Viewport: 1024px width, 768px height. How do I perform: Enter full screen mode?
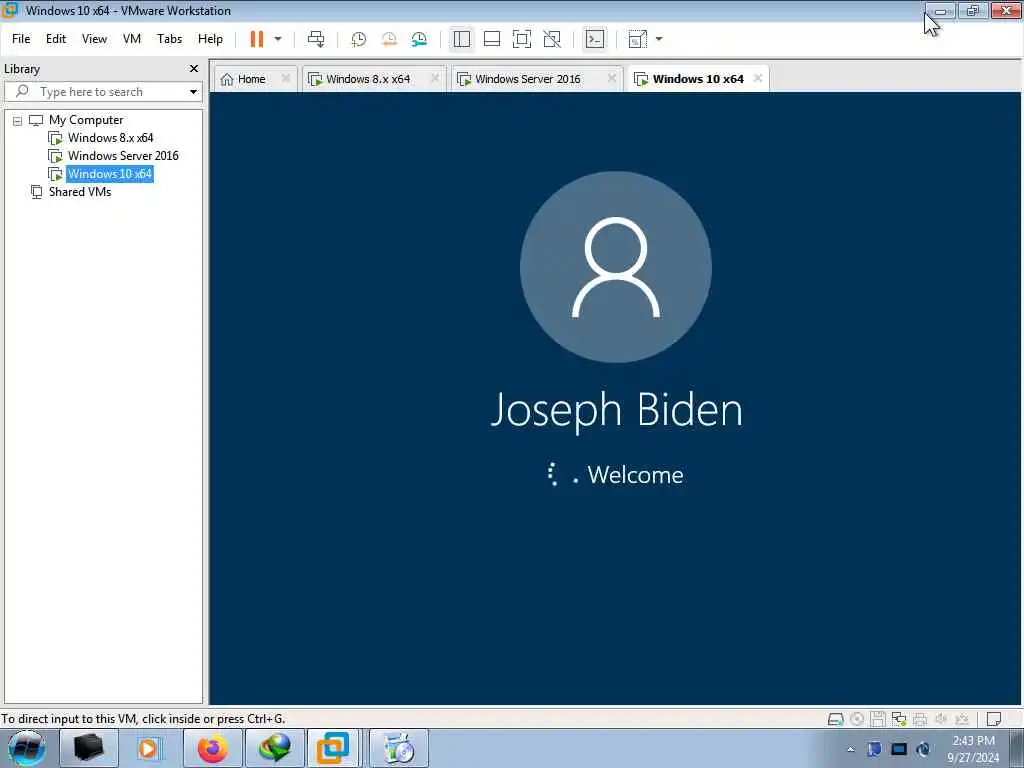(x=522, y=39)
